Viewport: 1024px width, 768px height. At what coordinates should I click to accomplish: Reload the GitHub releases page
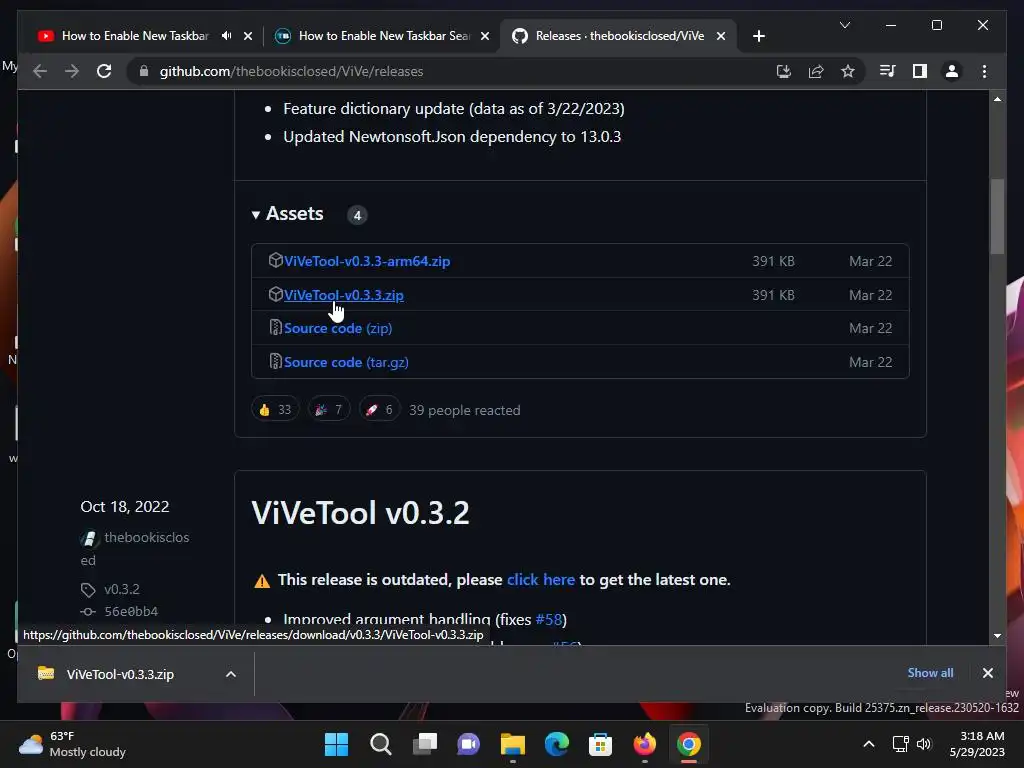click(104, 71)
